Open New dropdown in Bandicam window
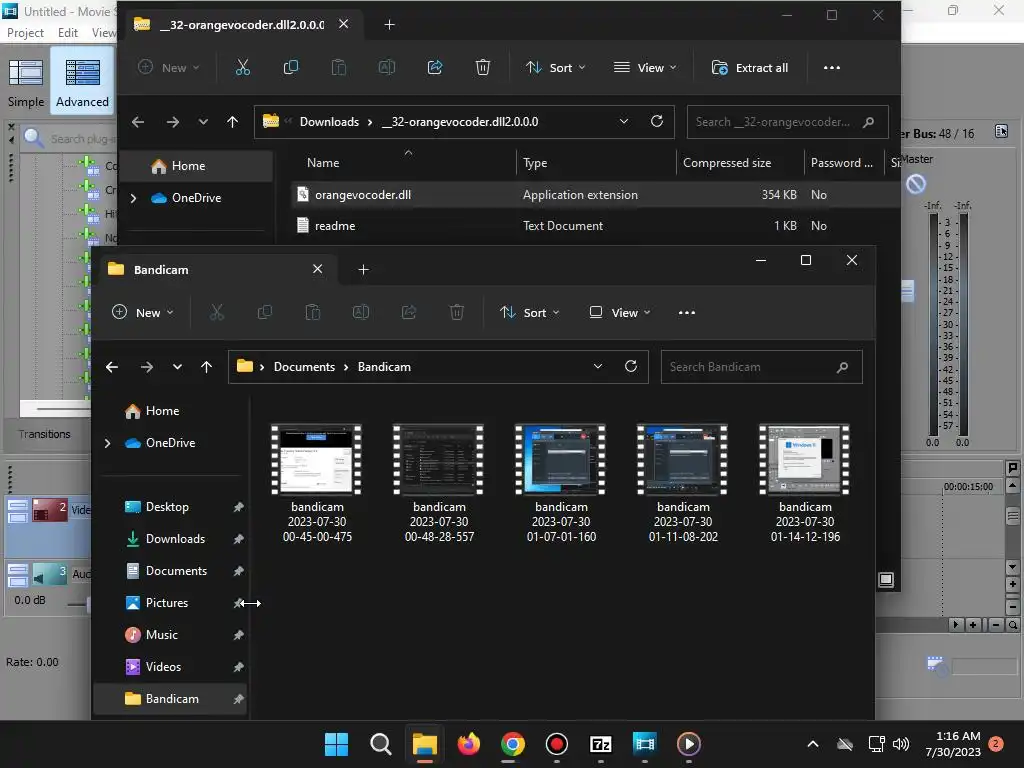1024x768 pixels. (x=142, y=313)
